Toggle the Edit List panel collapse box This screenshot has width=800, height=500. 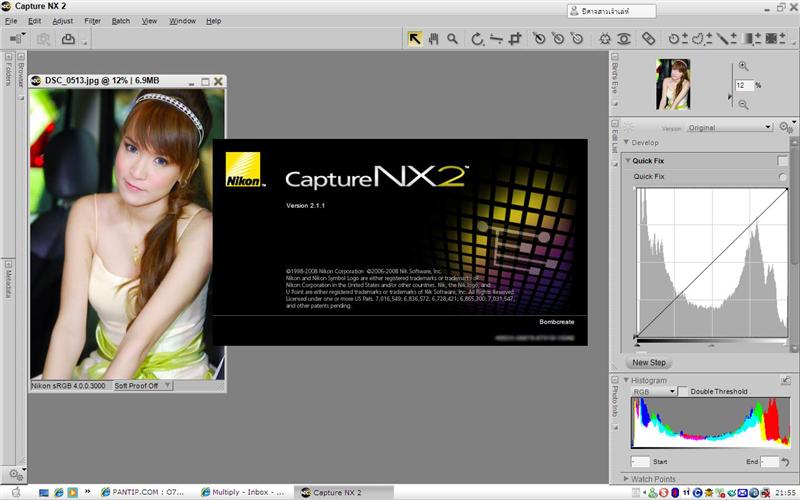(615, 123)
